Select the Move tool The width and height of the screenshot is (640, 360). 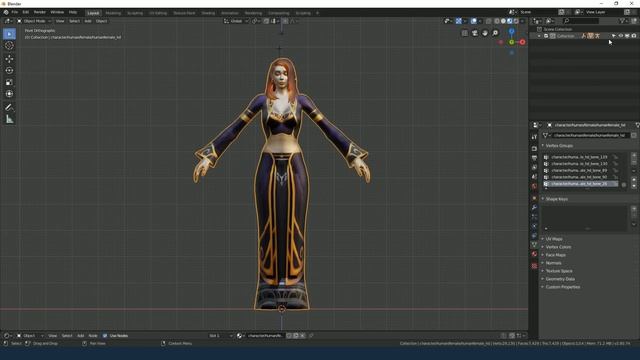click(9, 59)
